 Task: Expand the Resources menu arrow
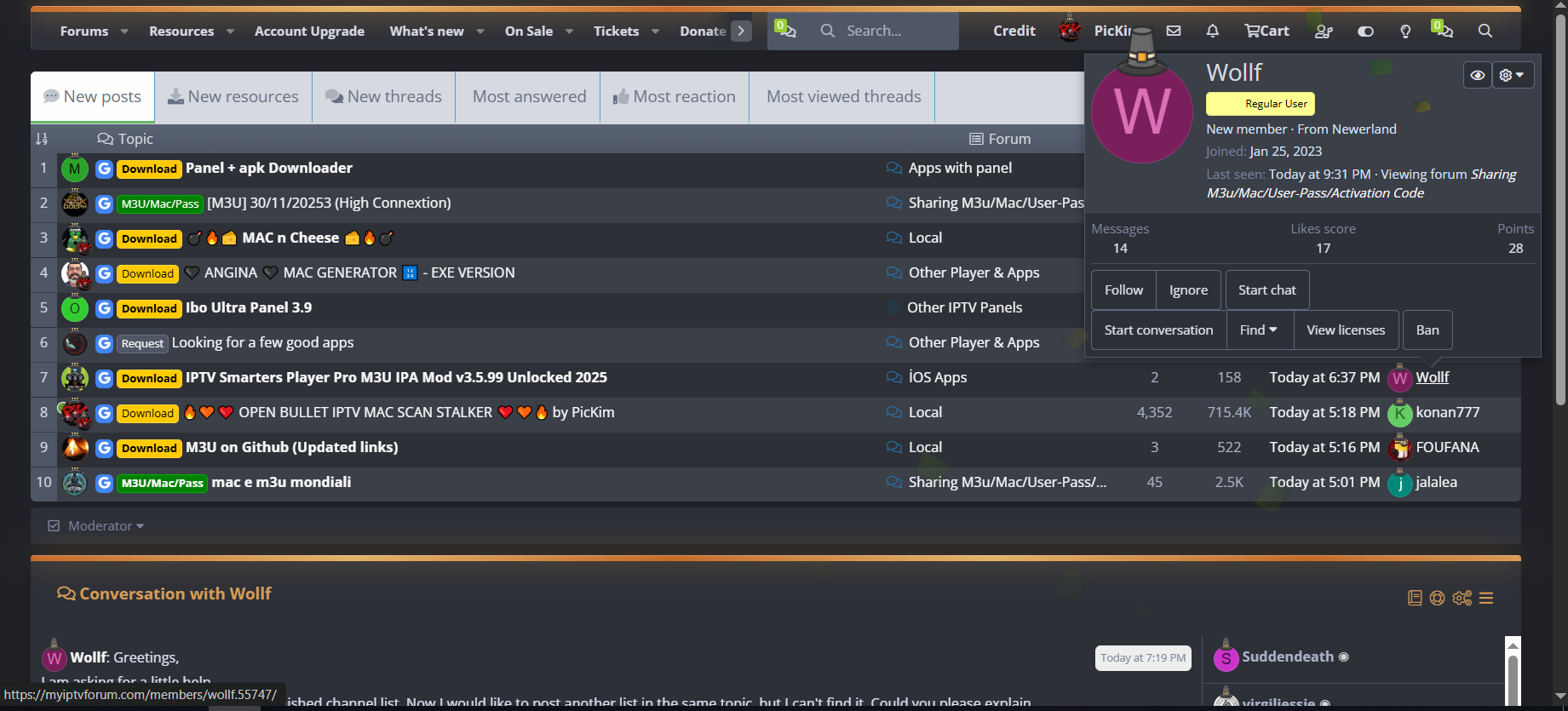tap(230, 32)
